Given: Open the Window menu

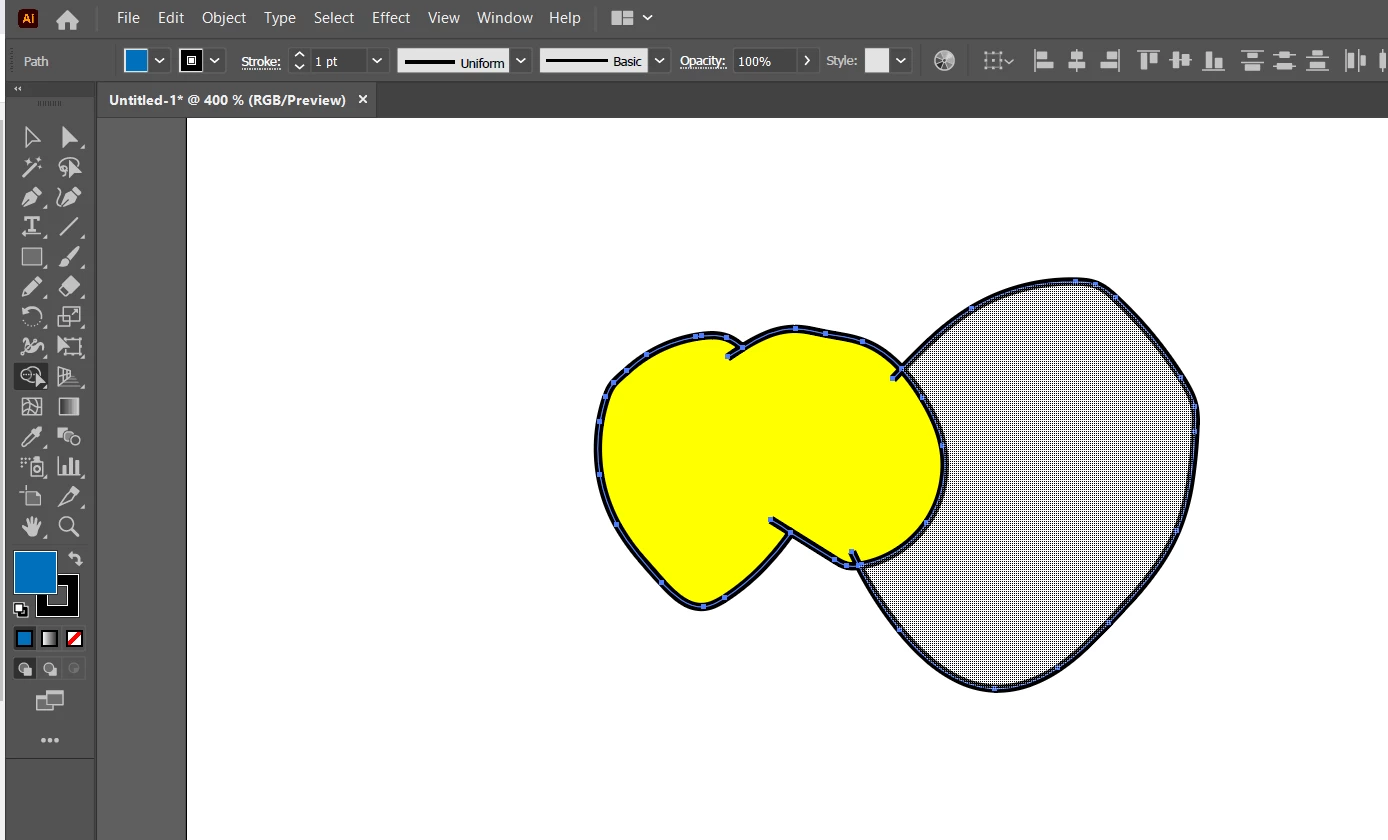Looking at the screenshot, I should click(x=505, y=18).
